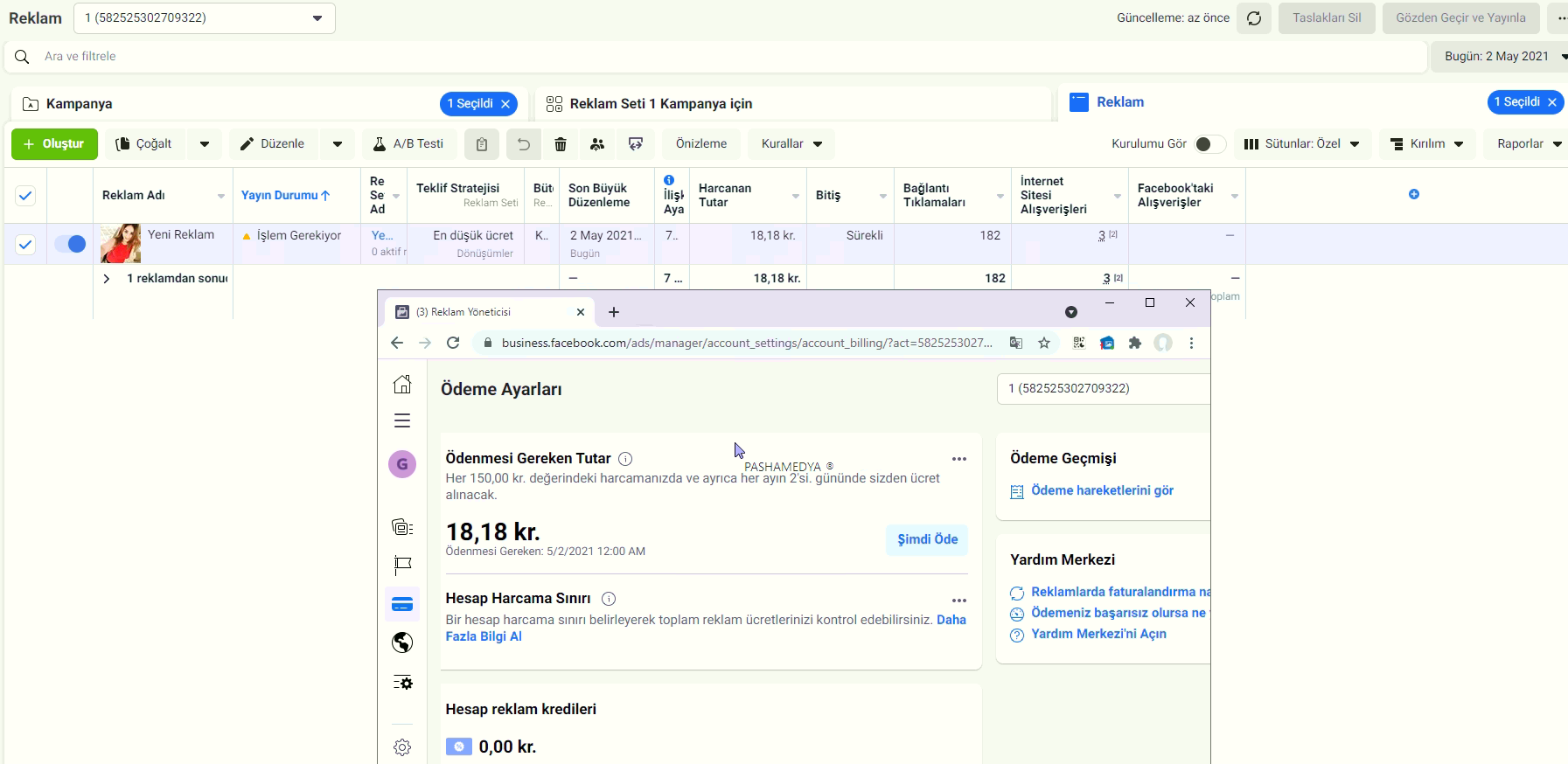The width and height of the screenshot is (1568, 764).
Task: Open the ad account dropdown 1 (582525302709322)
Action: click(205, 18)
